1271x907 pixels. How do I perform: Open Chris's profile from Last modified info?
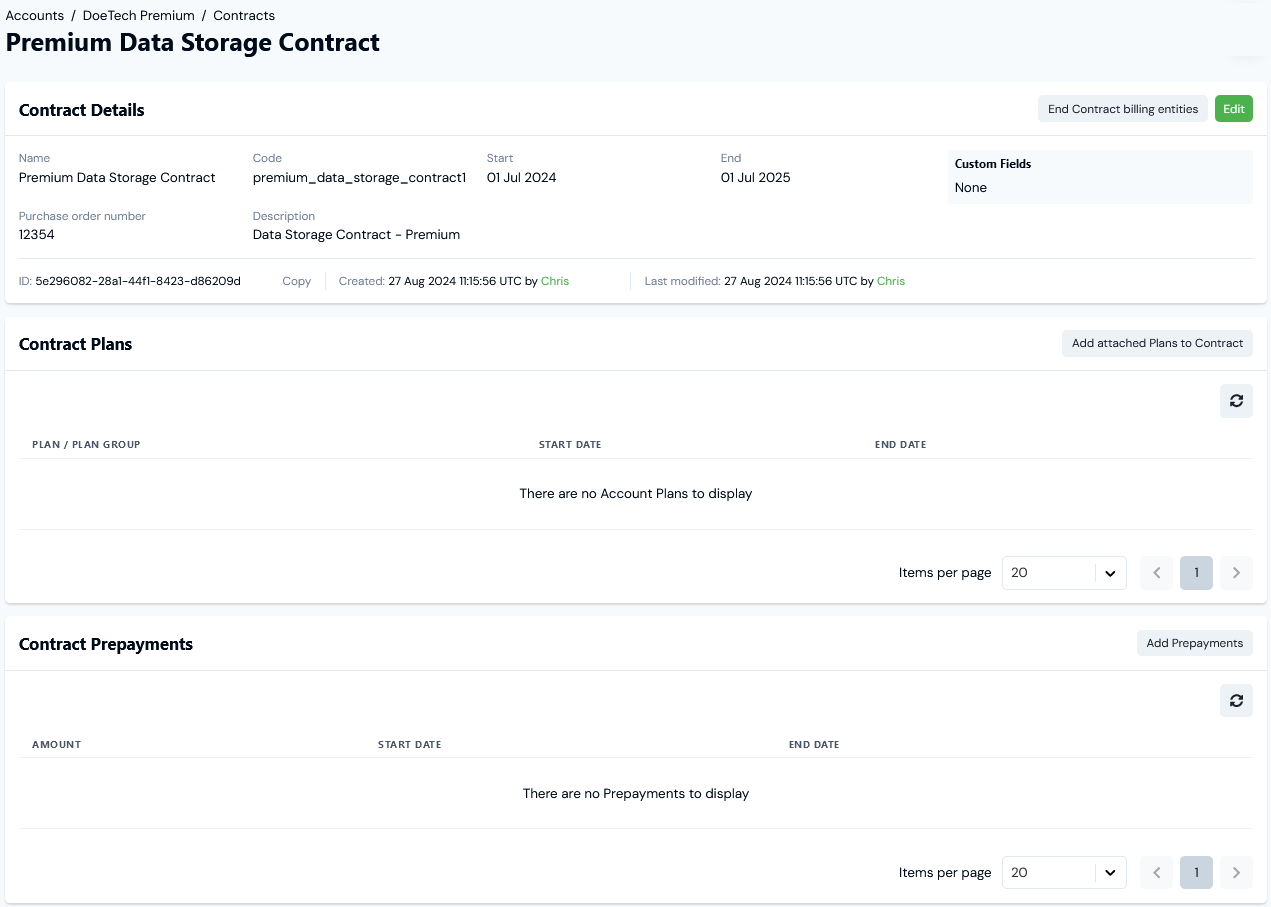tap(890, 281)
